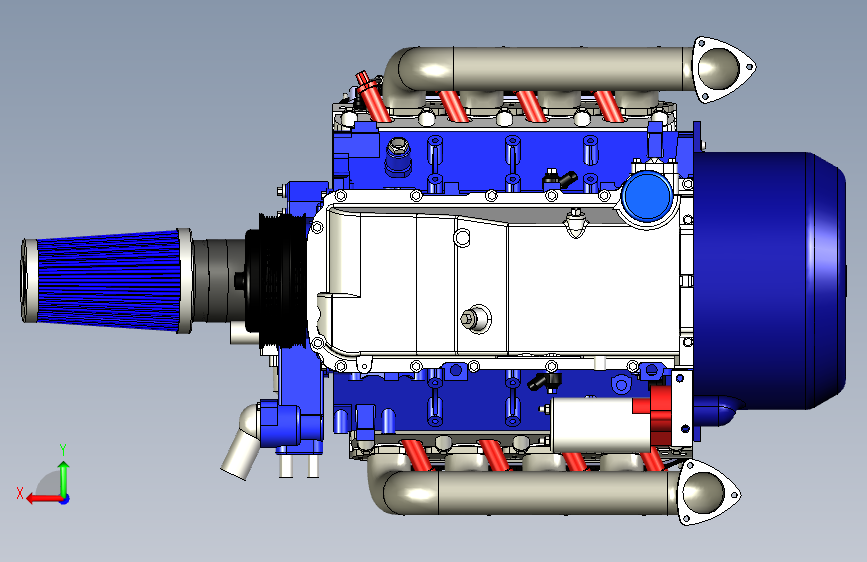Pick the black sensor on lower block
867x562 pixels.
click(545, 382)
